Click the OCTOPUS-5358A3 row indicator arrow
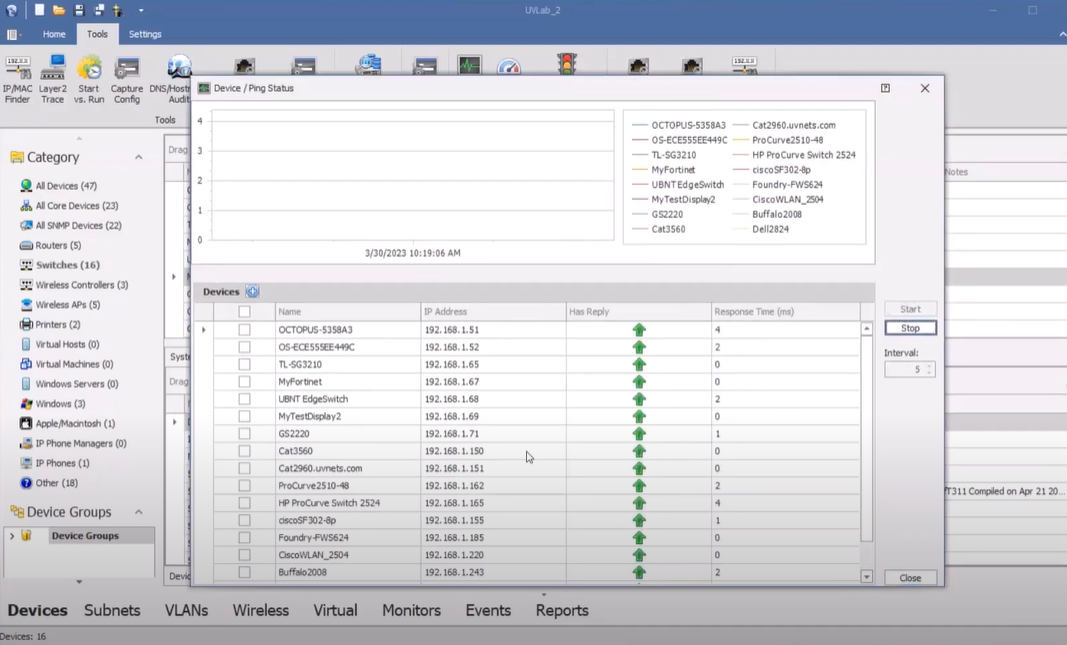 tap(203, 329)
